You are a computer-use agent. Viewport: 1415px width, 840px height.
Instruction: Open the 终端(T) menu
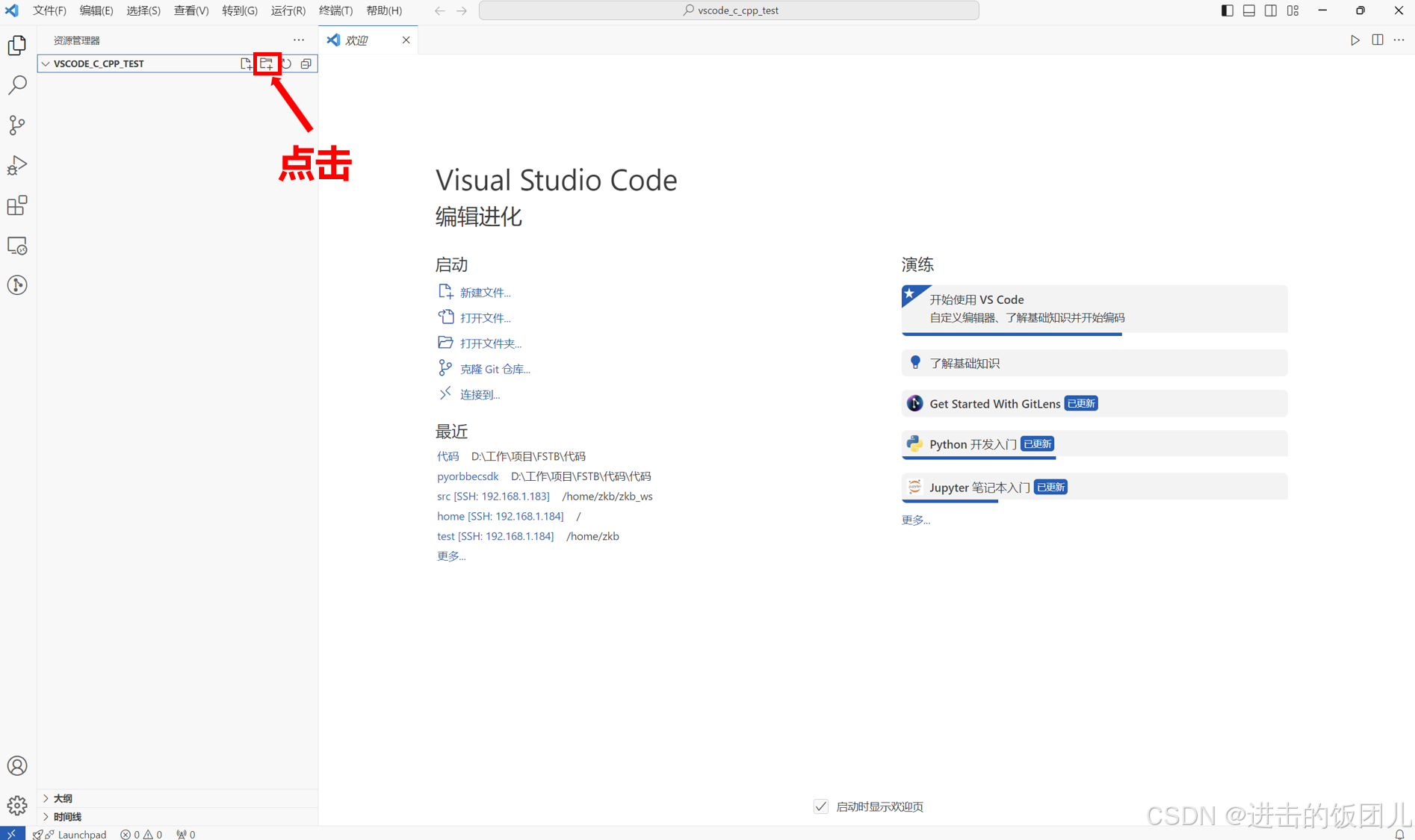click(x=335, y=10)
